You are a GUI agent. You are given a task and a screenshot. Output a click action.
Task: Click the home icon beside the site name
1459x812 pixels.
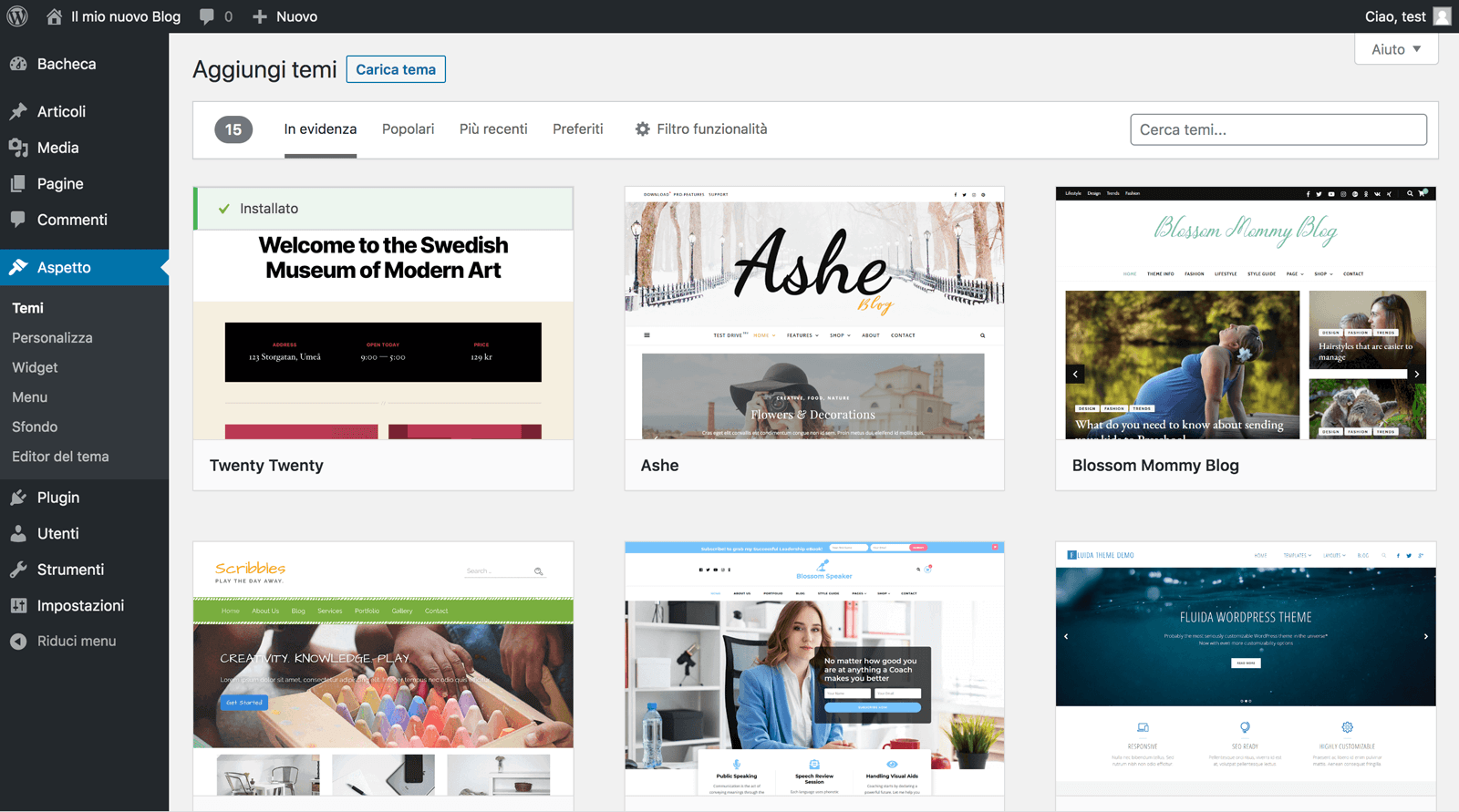coord(55,16)
